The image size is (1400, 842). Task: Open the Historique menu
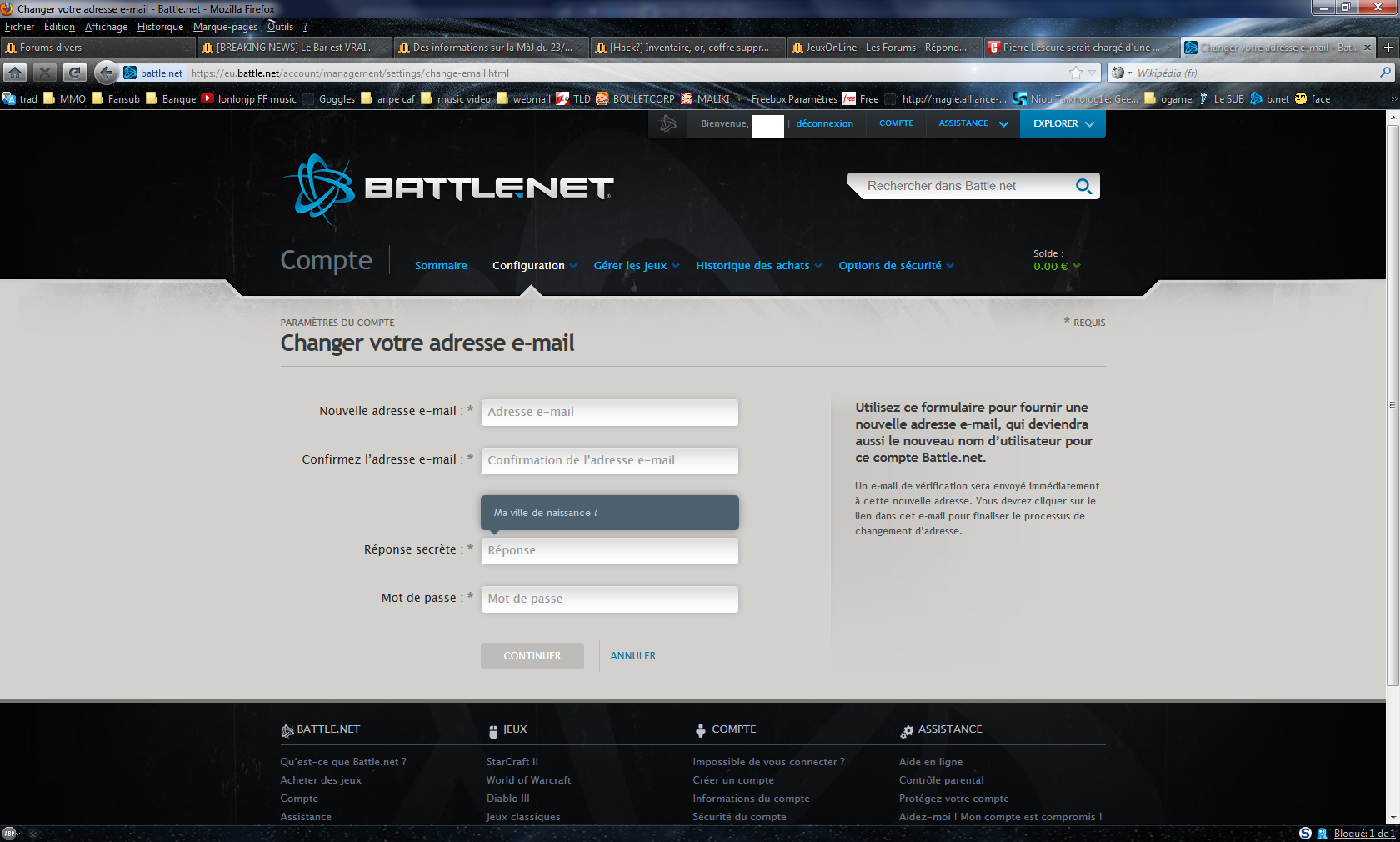tap(160, 27)
